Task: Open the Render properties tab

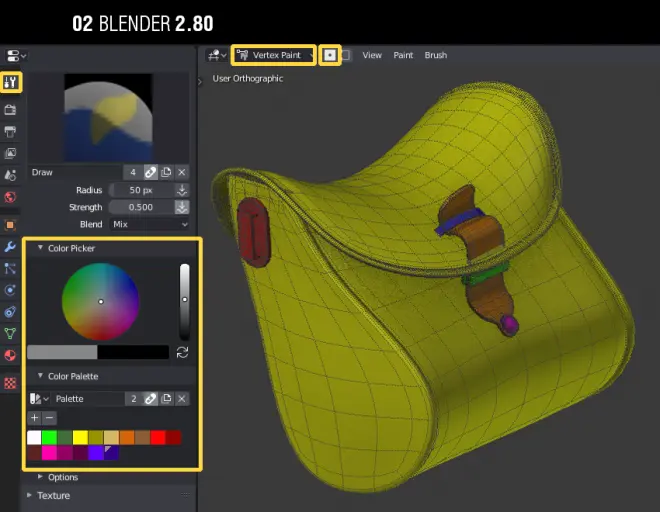Action: click(x=10, y=110)
